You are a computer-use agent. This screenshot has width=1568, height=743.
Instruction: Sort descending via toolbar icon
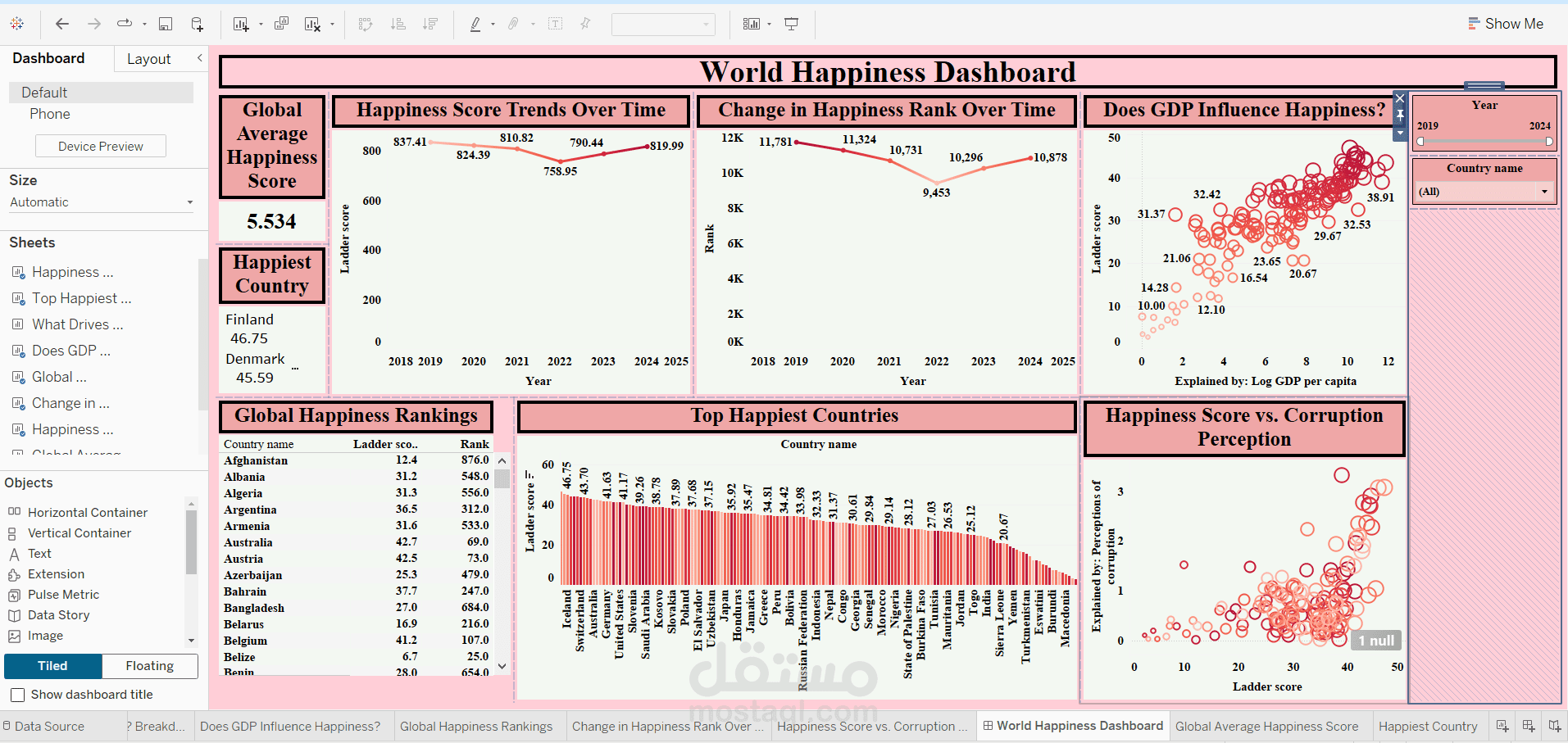click(430, 24)
